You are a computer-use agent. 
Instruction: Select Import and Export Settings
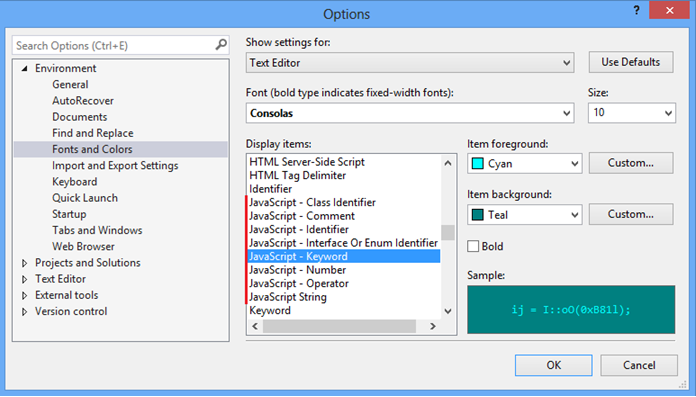[x=115, y=166]
